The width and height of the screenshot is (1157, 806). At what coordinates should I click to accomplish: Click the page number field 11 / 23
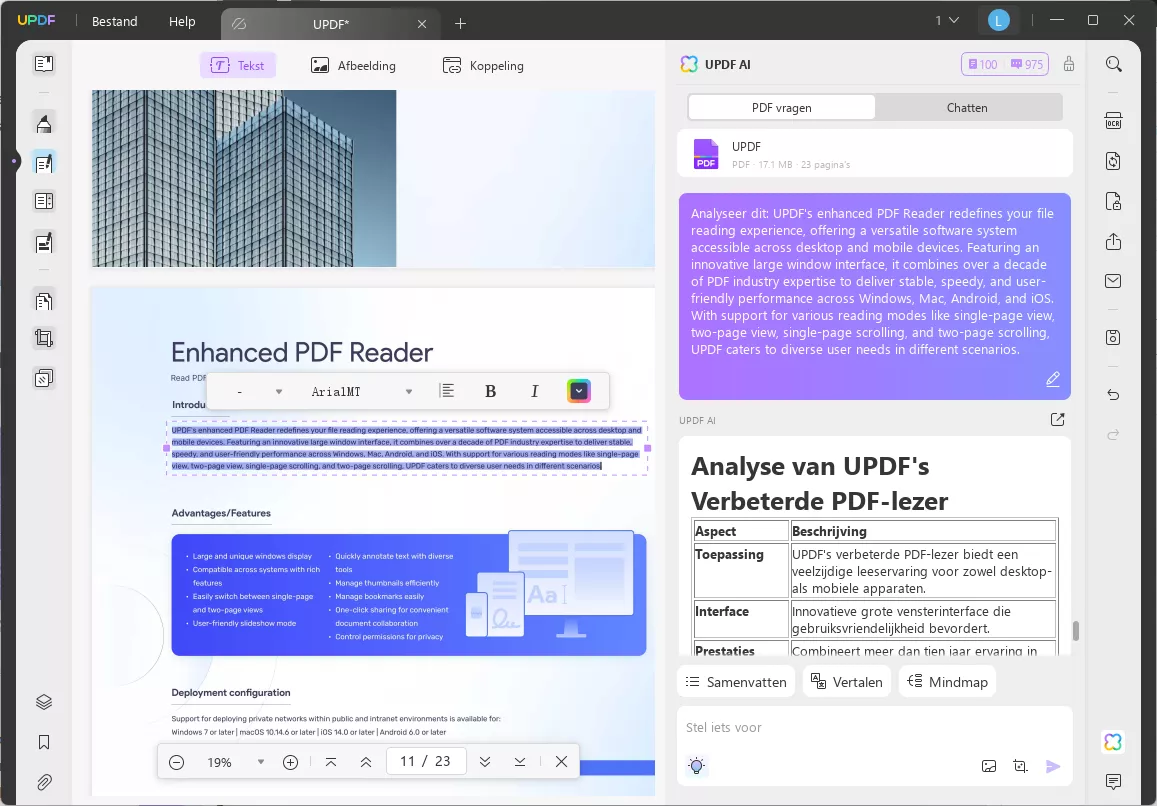pyautogui.click(x=426, y=761)
